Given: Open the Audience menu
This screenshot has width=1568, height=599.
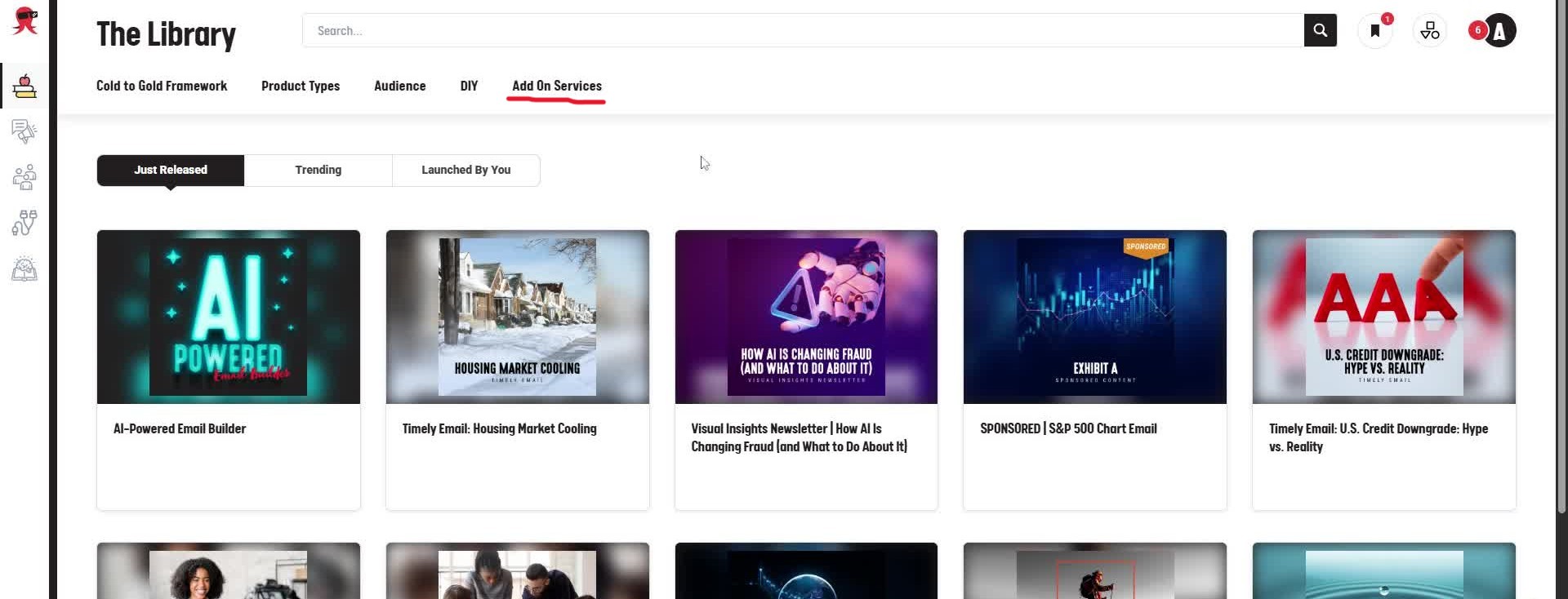Looking at the screenshot, I should tap(400, 86).
